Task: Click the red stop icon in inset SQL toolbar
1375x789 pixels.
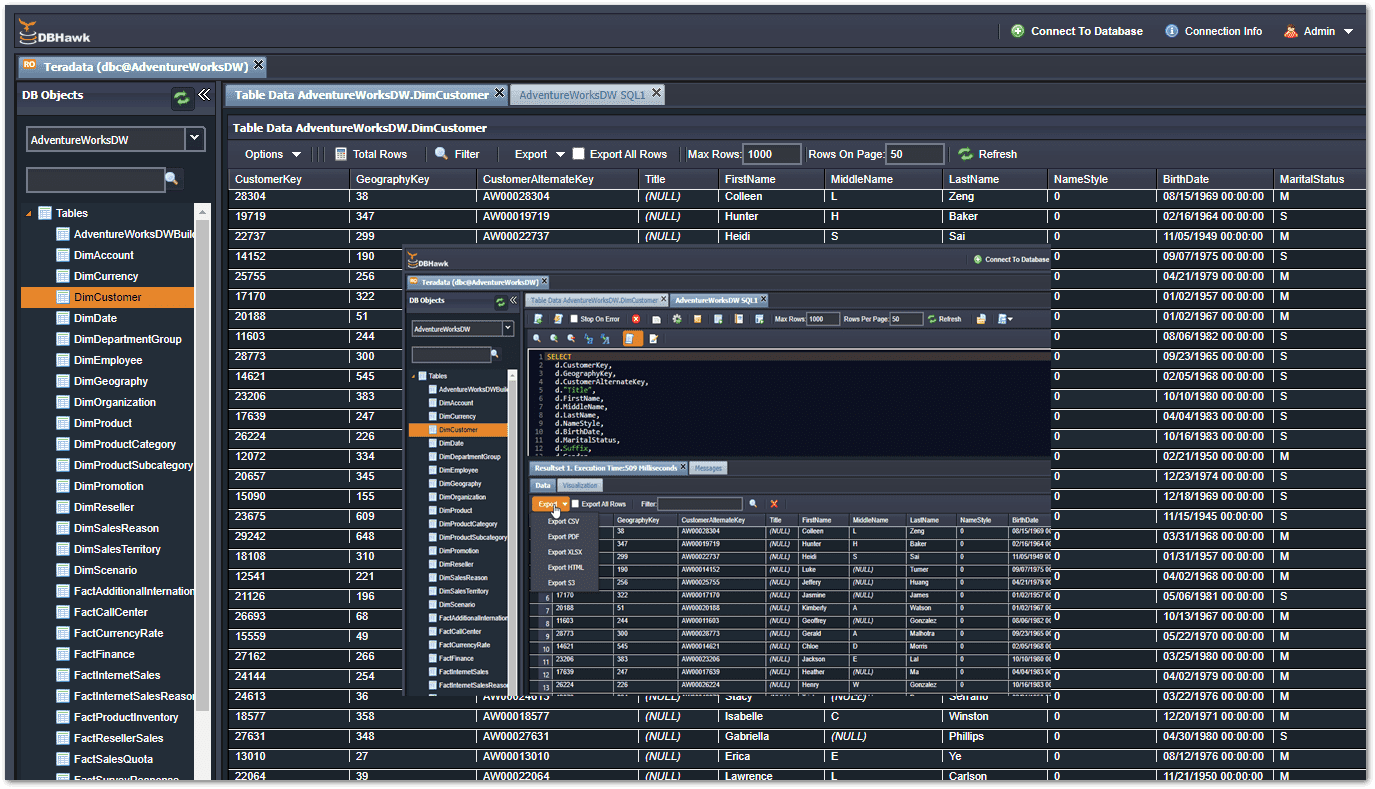Action: tap(636, 319)
